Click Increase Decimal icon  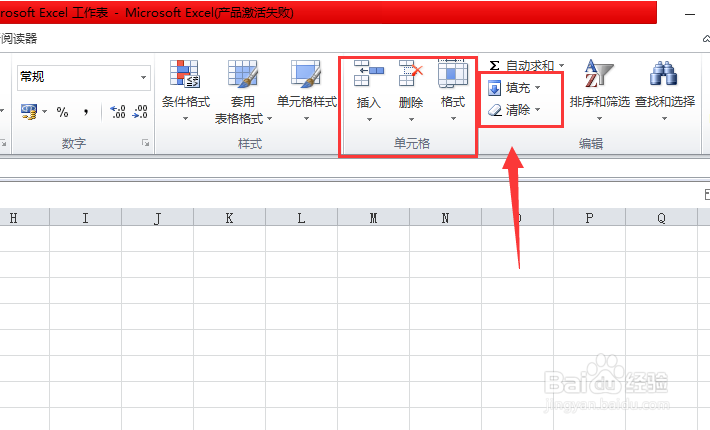coord(118,112)
